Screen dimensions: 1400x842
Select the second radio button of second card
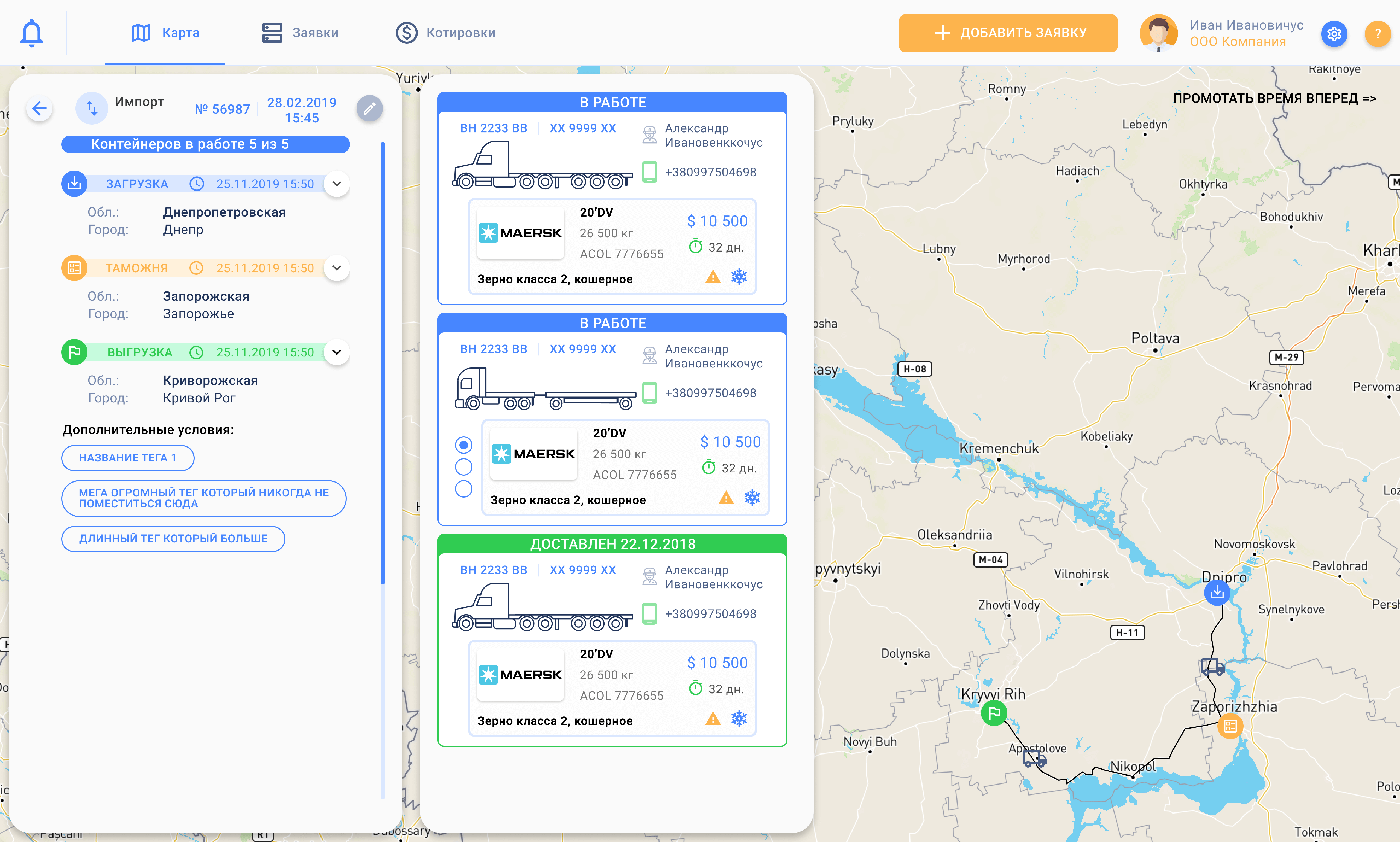tap(464, 467)
